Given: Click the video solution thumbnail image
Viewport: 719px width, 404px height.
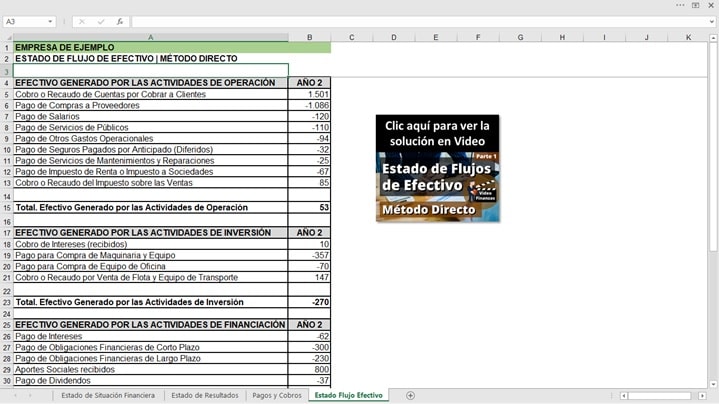Looking at the screenshot, I should point(437,168).
